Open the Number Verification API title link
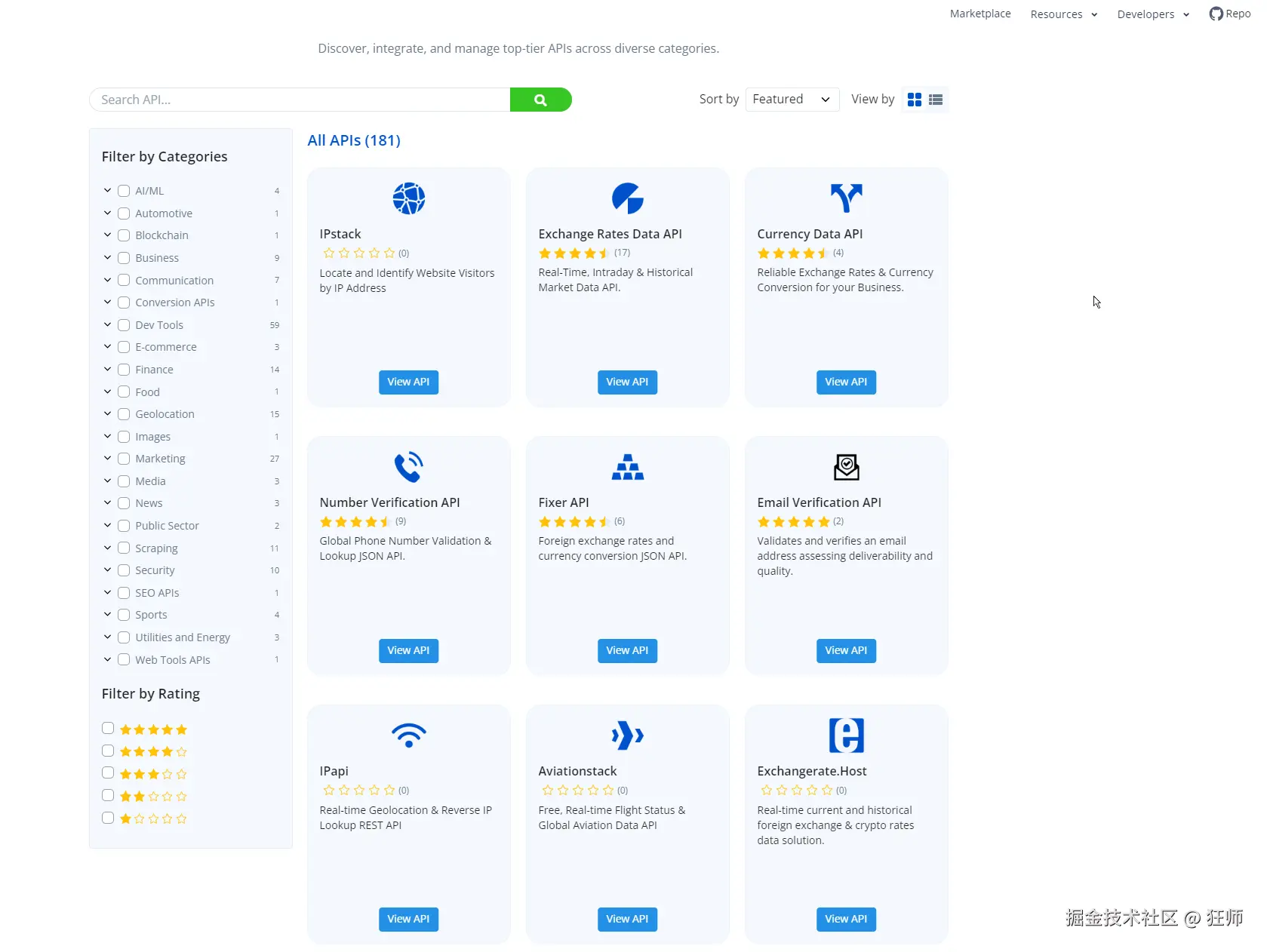Viewport: 1267px width, 952px height. click(389, 502)
